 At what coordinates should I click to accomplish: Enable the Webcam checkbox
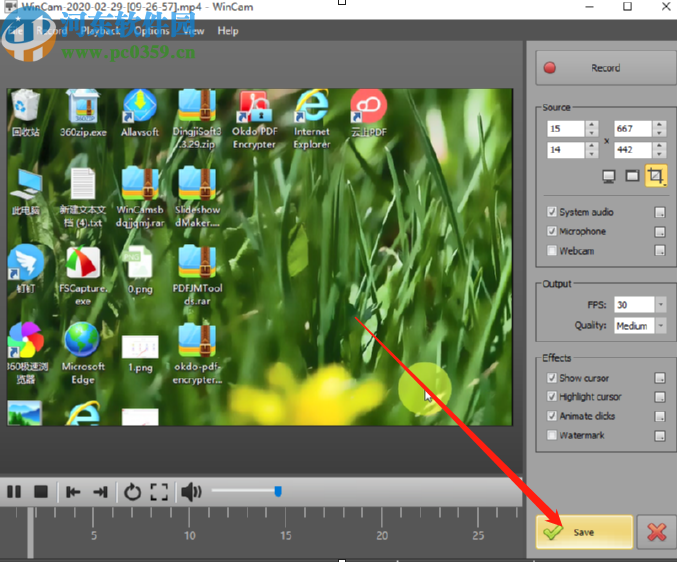coord(552,251)
